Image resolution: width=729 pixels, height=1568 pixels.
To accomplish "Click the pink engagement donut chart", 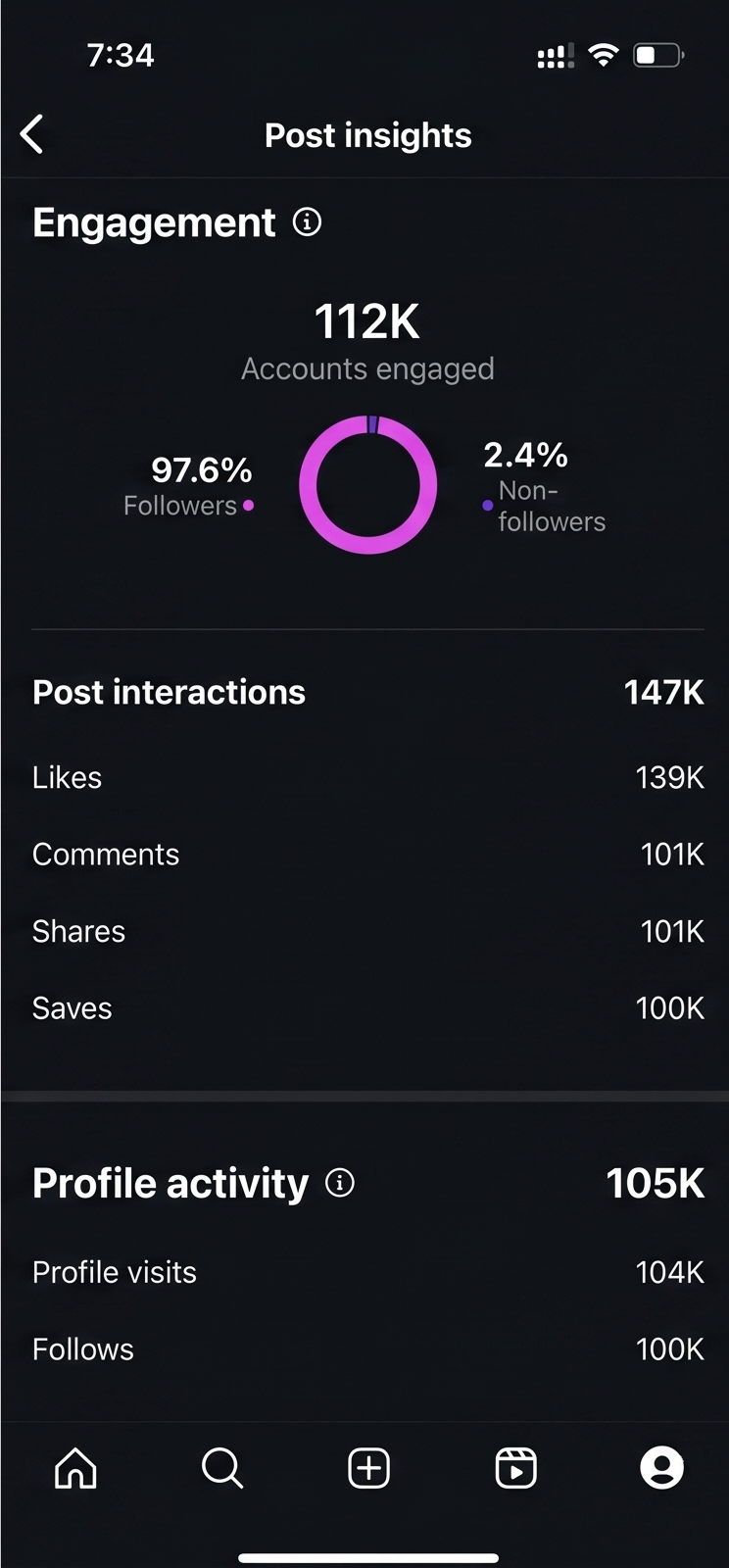I will [367, 484].
